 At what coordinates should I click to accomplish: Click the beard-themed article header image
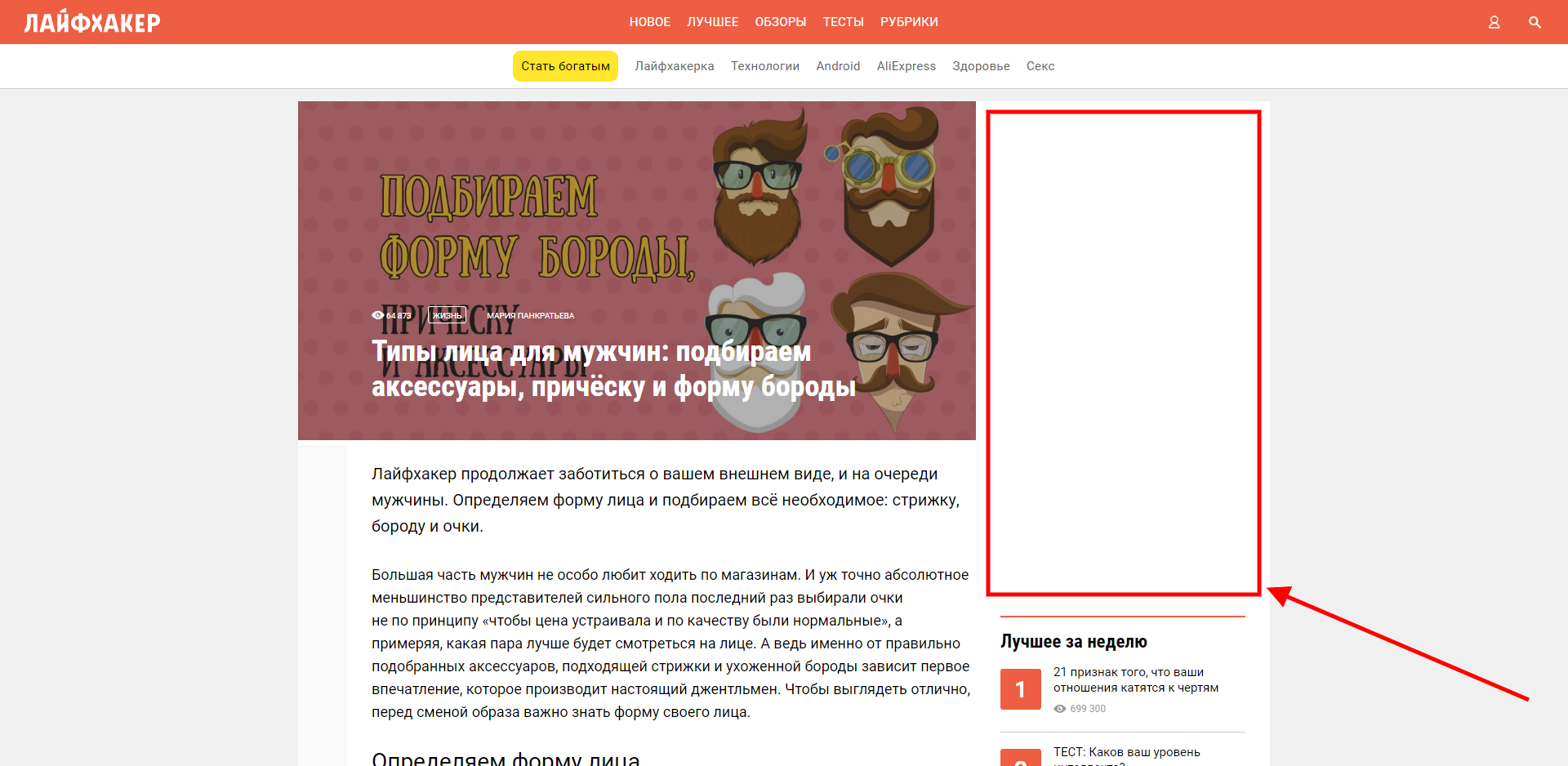(x=637, y=204)
